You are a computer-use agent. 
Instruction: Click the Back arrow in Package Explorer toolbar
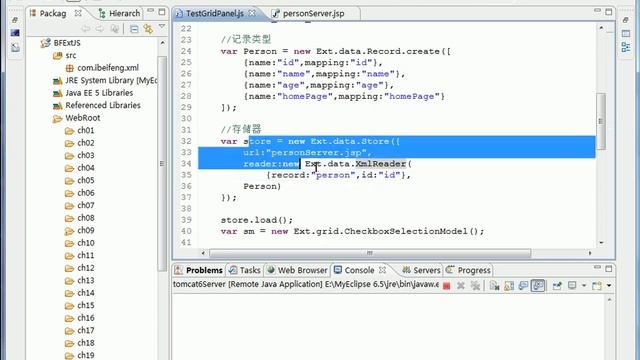click(x=86, y=29)
